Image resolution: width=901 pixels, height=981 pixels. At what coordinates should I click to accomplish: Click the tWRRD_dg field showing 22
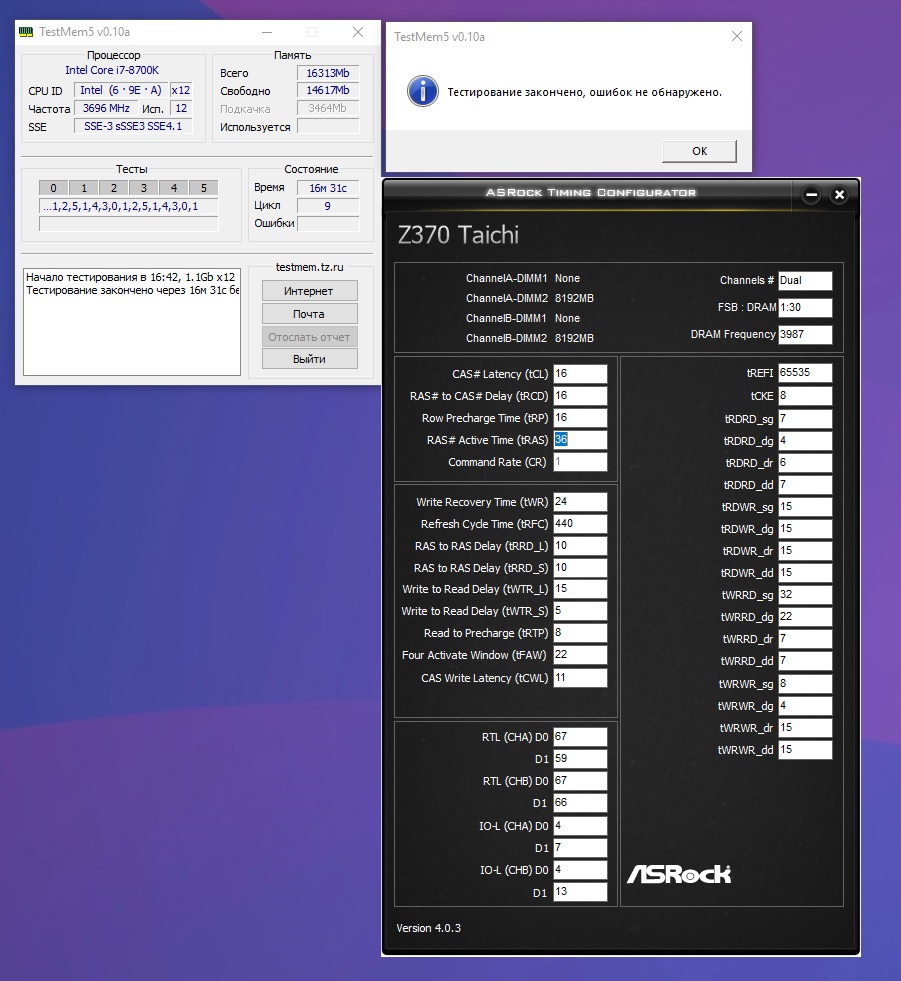click(805, 616)
